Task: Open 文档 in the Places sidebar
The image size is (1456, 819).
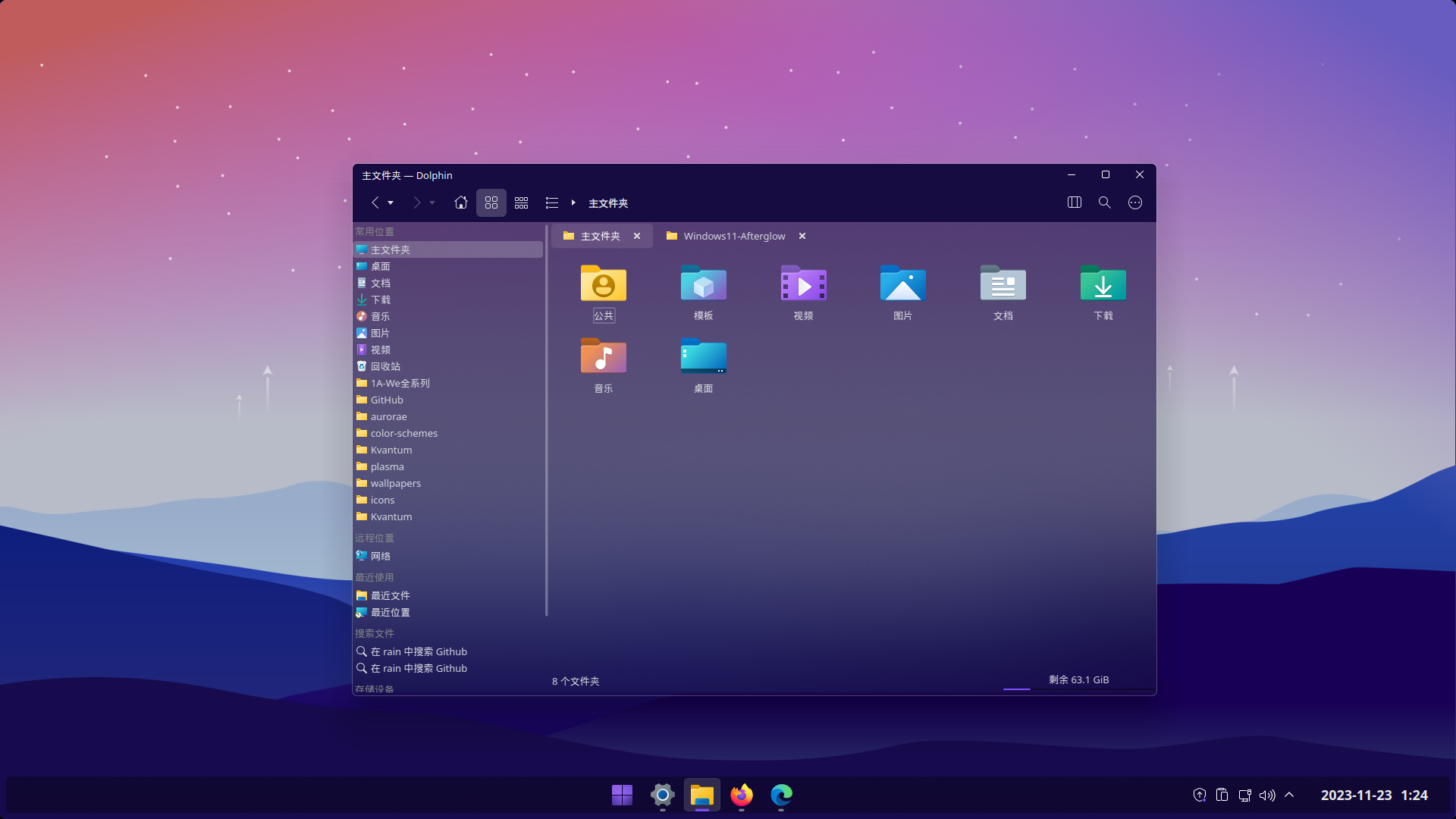Action: tap(448, 283)
